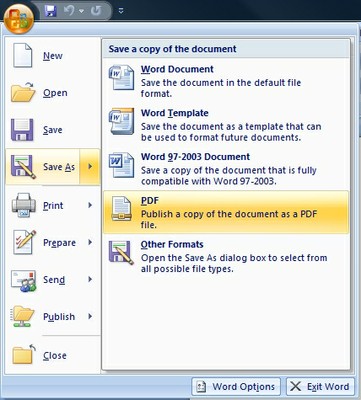Click the Prepare checklist pencil icon
The height and width of the screenshot is (400, 361).
point(24,242)
